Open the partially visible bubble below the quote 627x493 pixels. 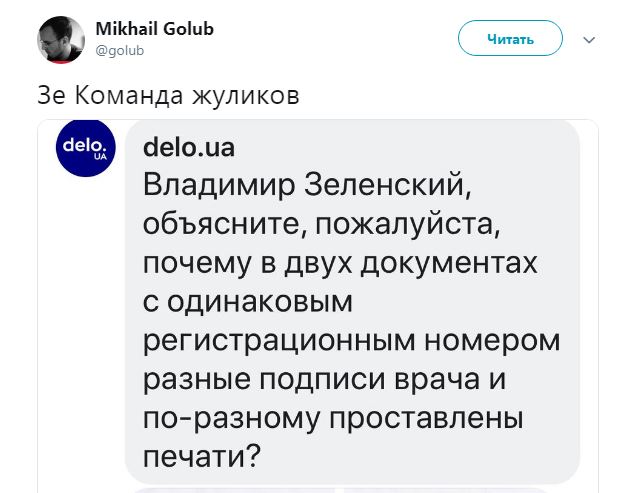pyautogui.click(x=340, y=490)
